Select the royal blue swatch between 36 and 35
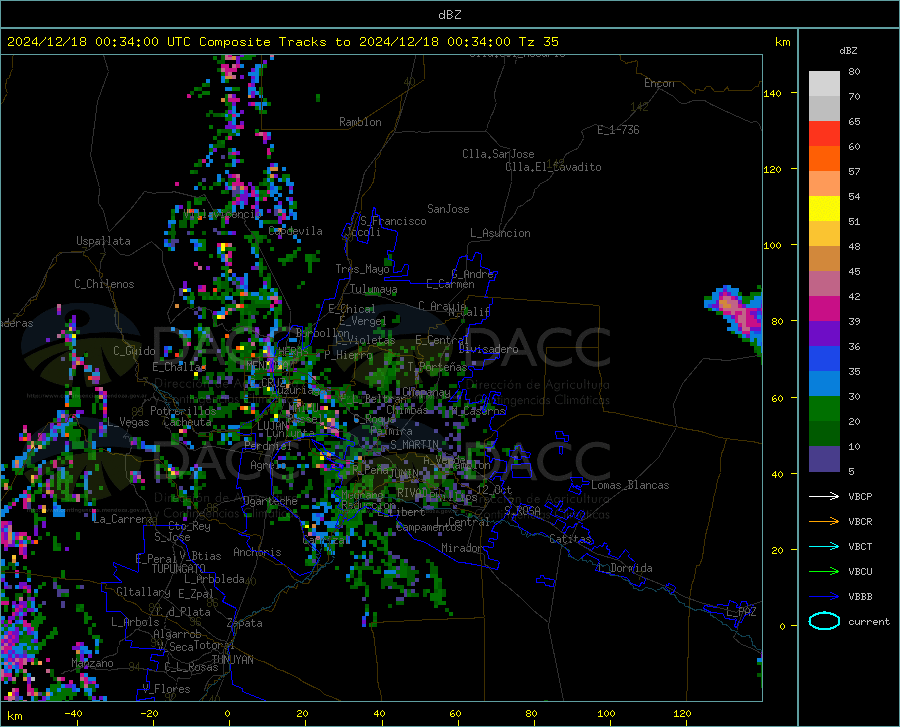 [824, 359]
